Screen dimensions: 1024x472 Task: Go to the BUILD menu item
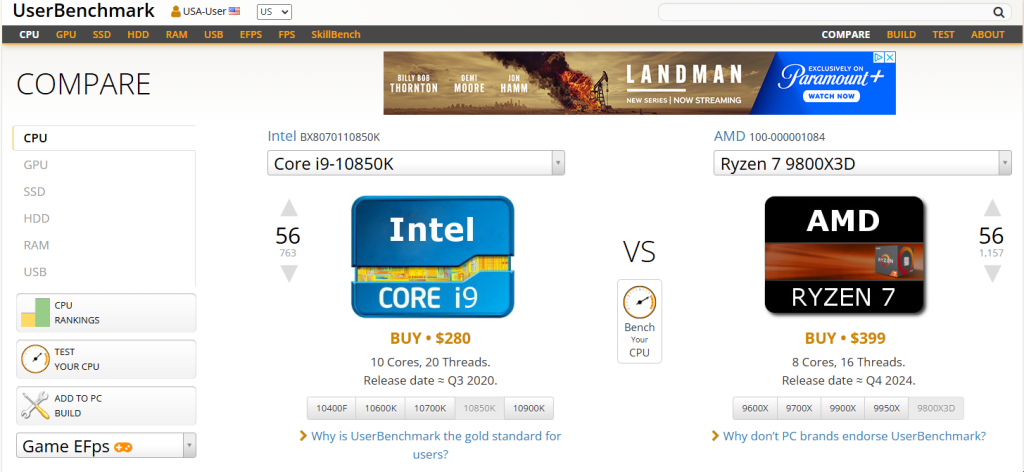point(900,35)
